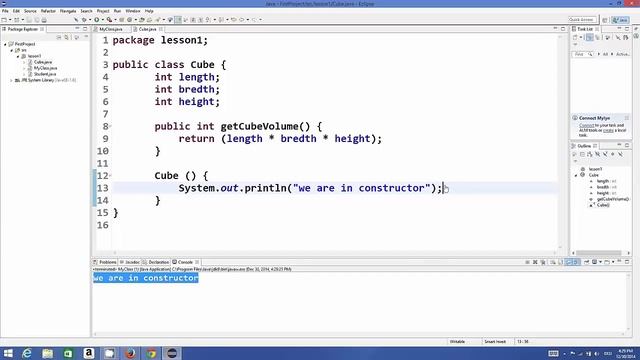The height and width of the screenshot is (360, 640).
Task: Open the dropdown arrow beside the Debug button
Action: (x=89, y=20)
